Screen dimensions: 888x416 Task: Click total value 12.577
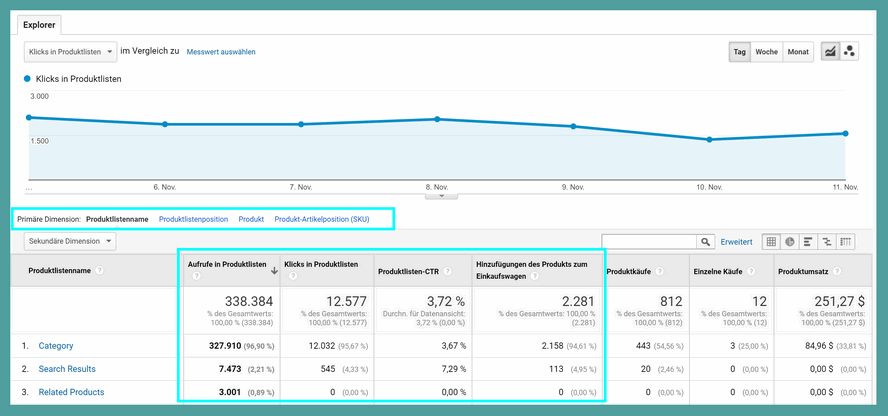346,301
